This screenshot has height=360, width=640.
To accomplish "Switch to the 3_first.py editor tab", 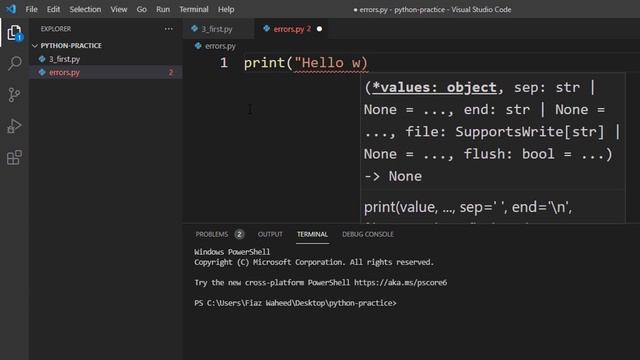I will [218, 29].
